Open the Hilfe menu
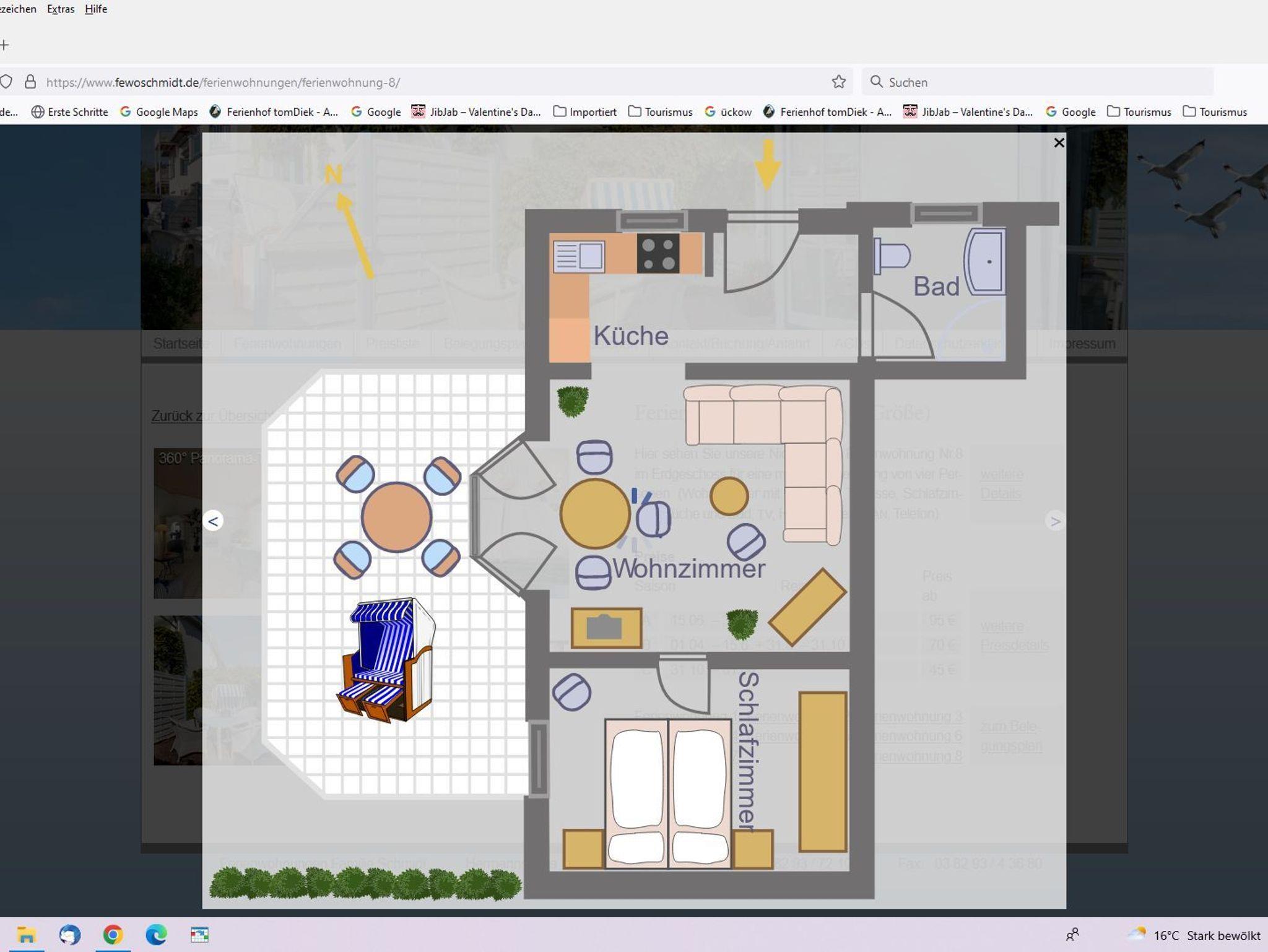 tap(96, 9)
